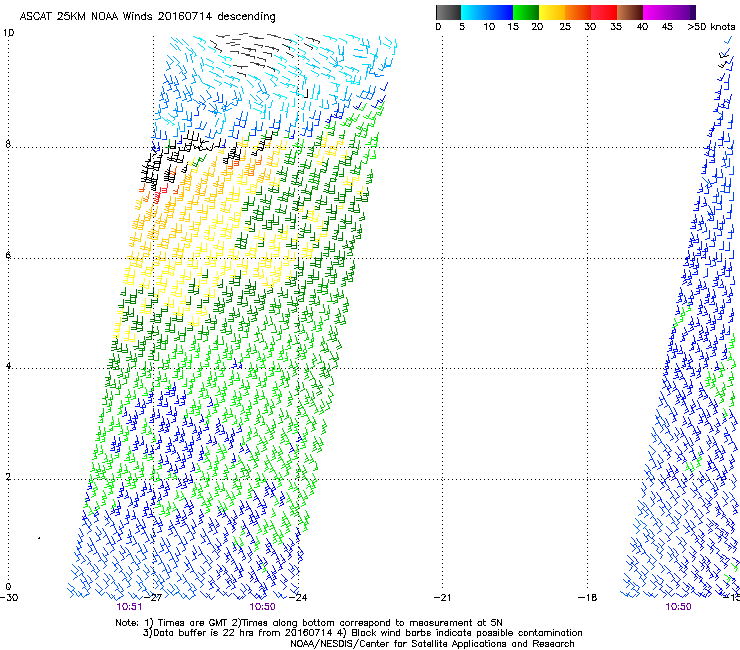The image size is (740, 650).
Task: Click the '25' label under the color bar
Action: pyautogui.click(x=565, y=27)
